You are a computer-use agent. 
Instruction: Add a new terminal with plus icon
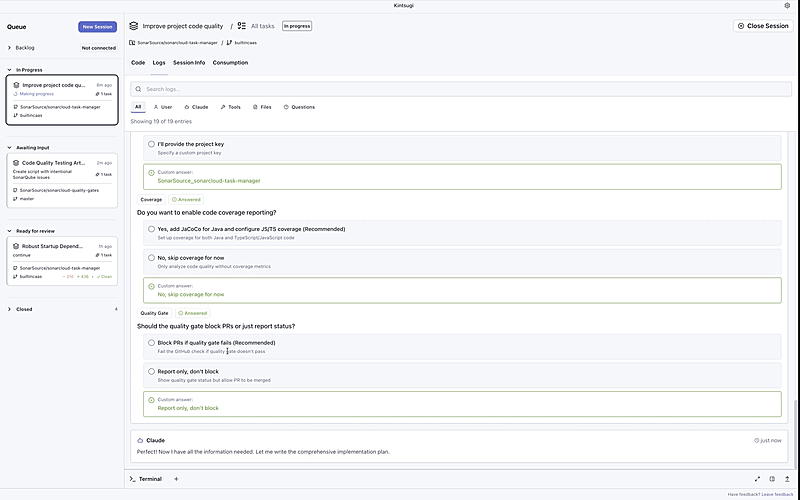(176, 479)
